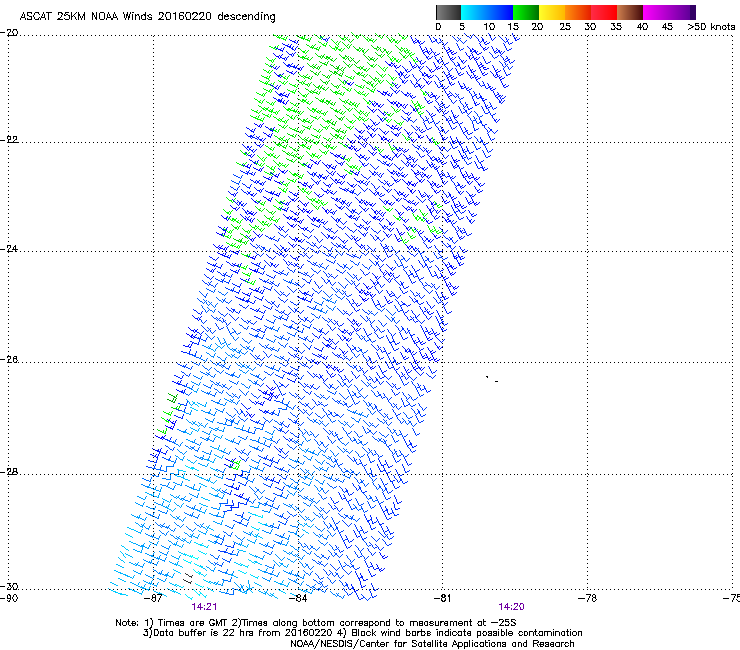Click the purple time label 14:20

pyautogui.click(x=511, y=607)
